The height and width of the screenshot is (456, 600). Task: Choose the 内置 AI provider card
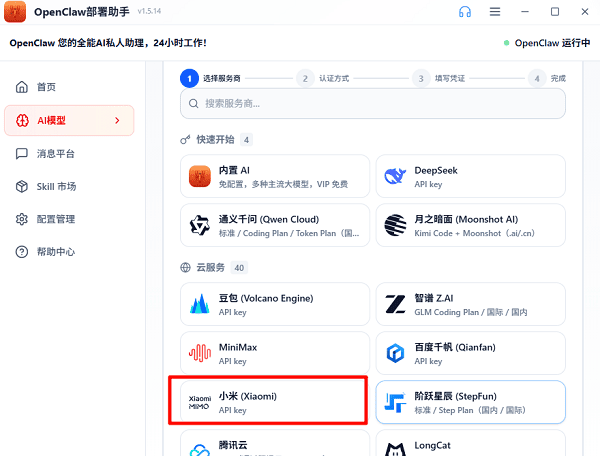point(275,176)
